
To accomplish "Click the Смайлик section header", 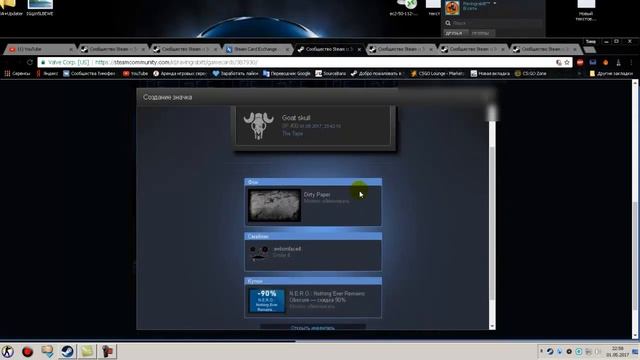I will point(313,236).
